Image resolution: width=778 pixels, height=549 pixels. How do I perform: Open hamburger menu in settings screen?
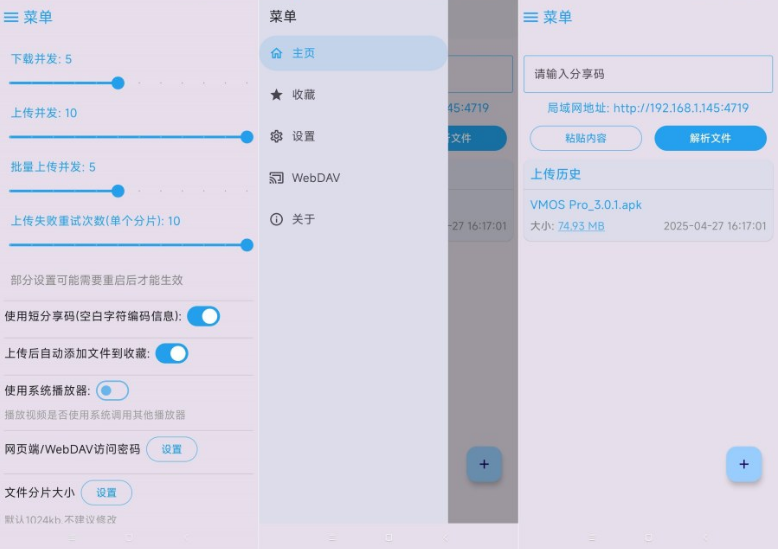tap(11, 17)
